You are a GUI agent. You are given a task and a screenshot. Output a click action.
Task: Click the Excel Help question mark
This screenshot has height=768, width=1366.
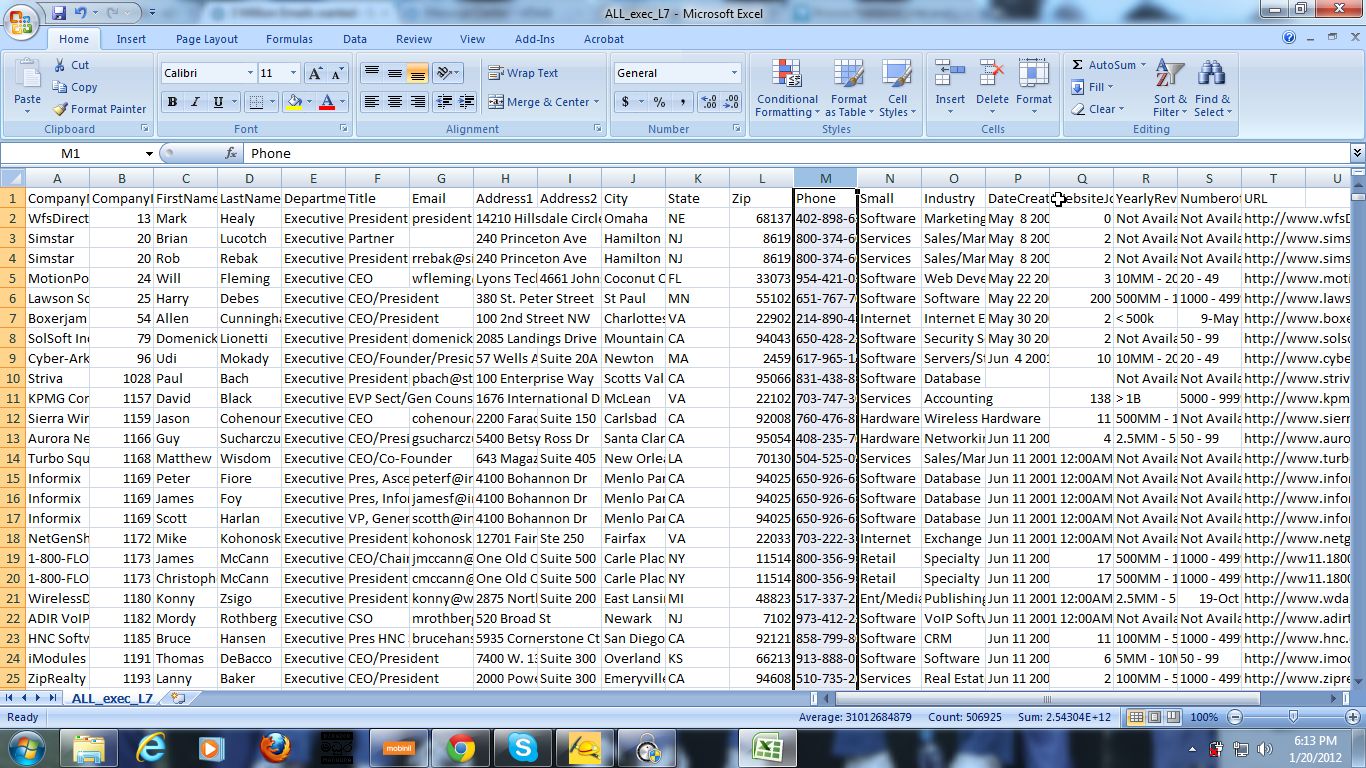(1289, 39)
